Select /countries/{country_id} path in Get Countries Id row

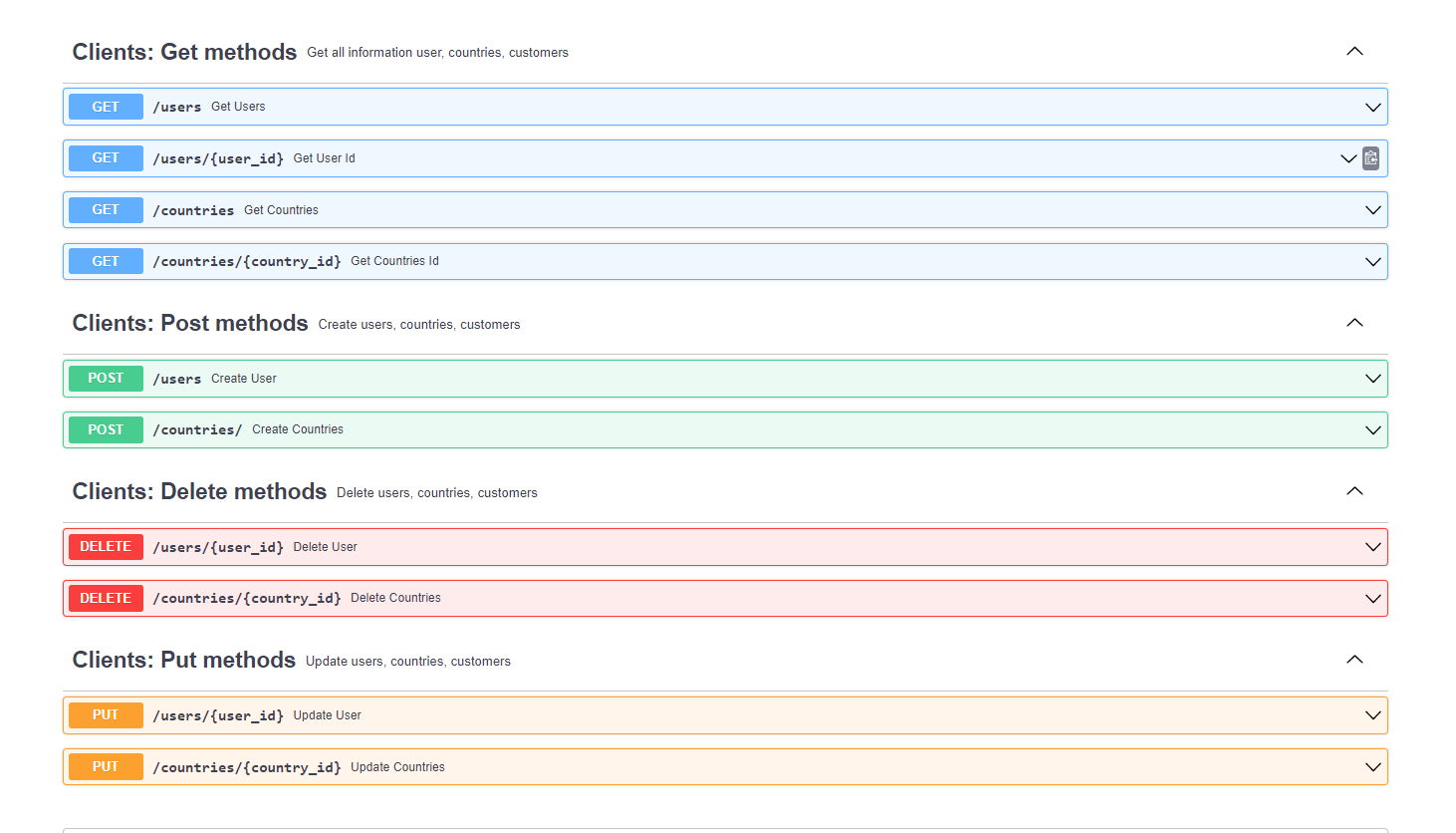coord(247,261)
